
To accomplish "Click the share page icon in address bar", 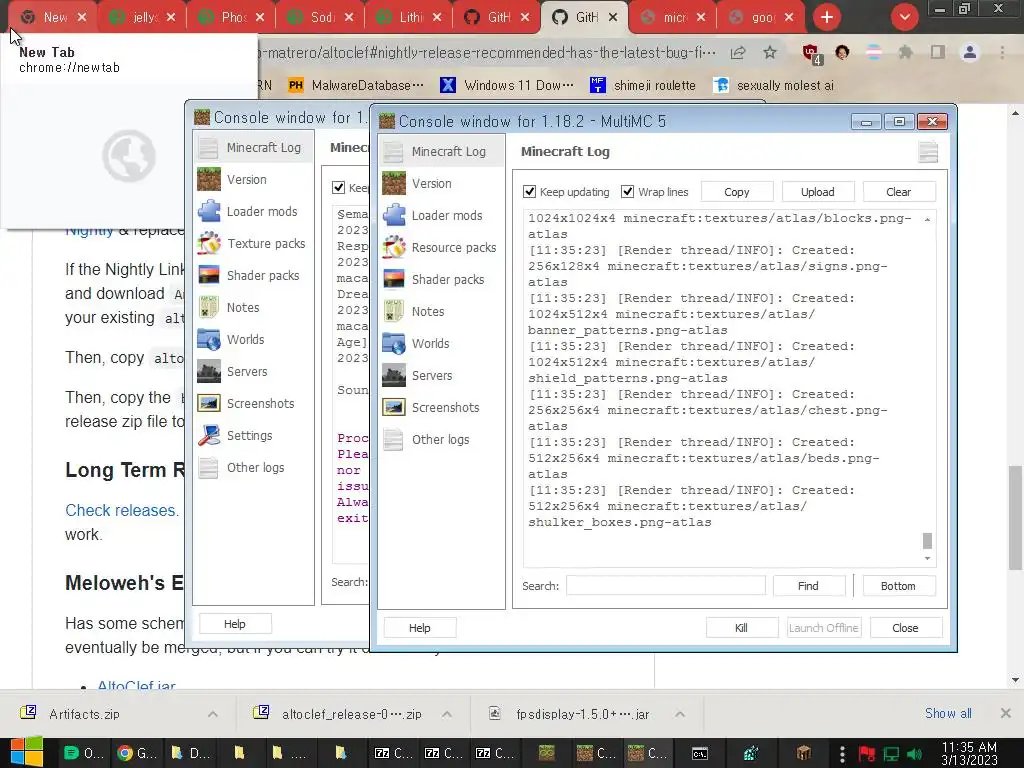I will click(738, 53).
